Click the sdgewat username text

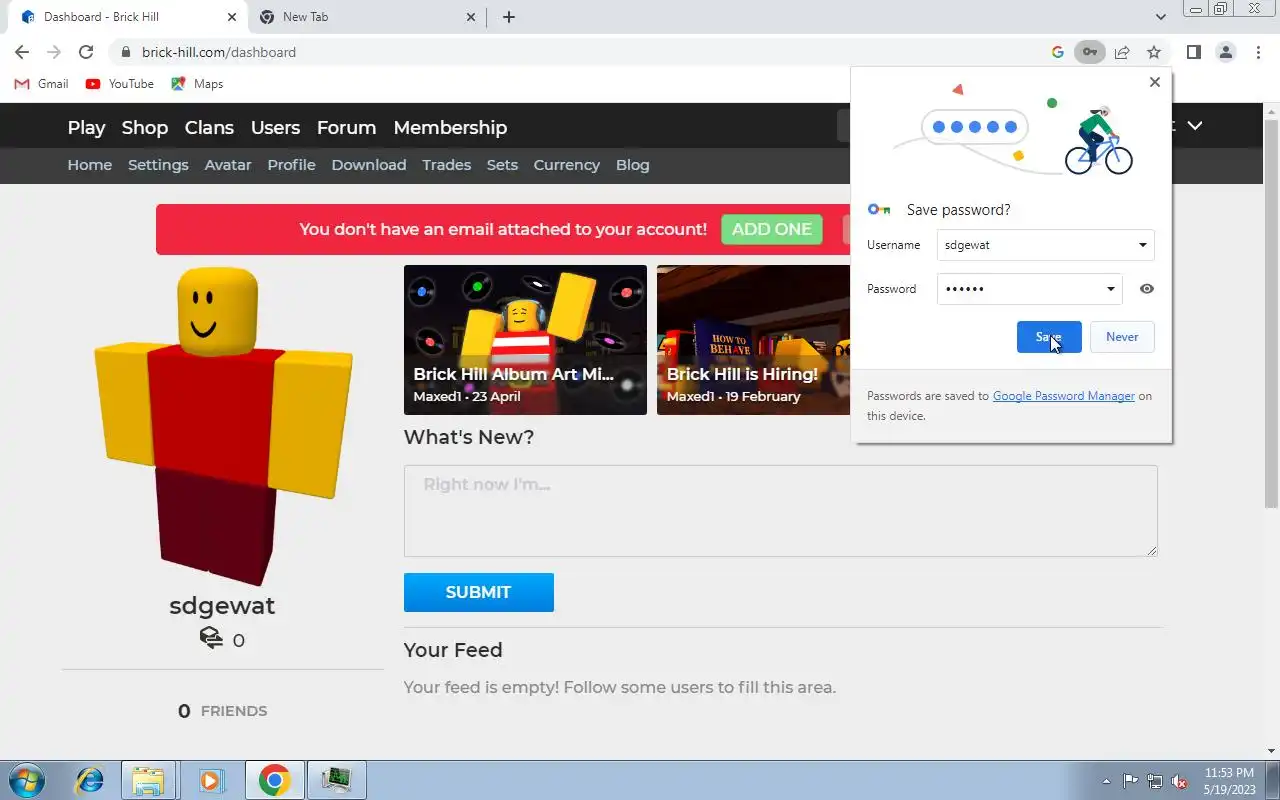222,605
